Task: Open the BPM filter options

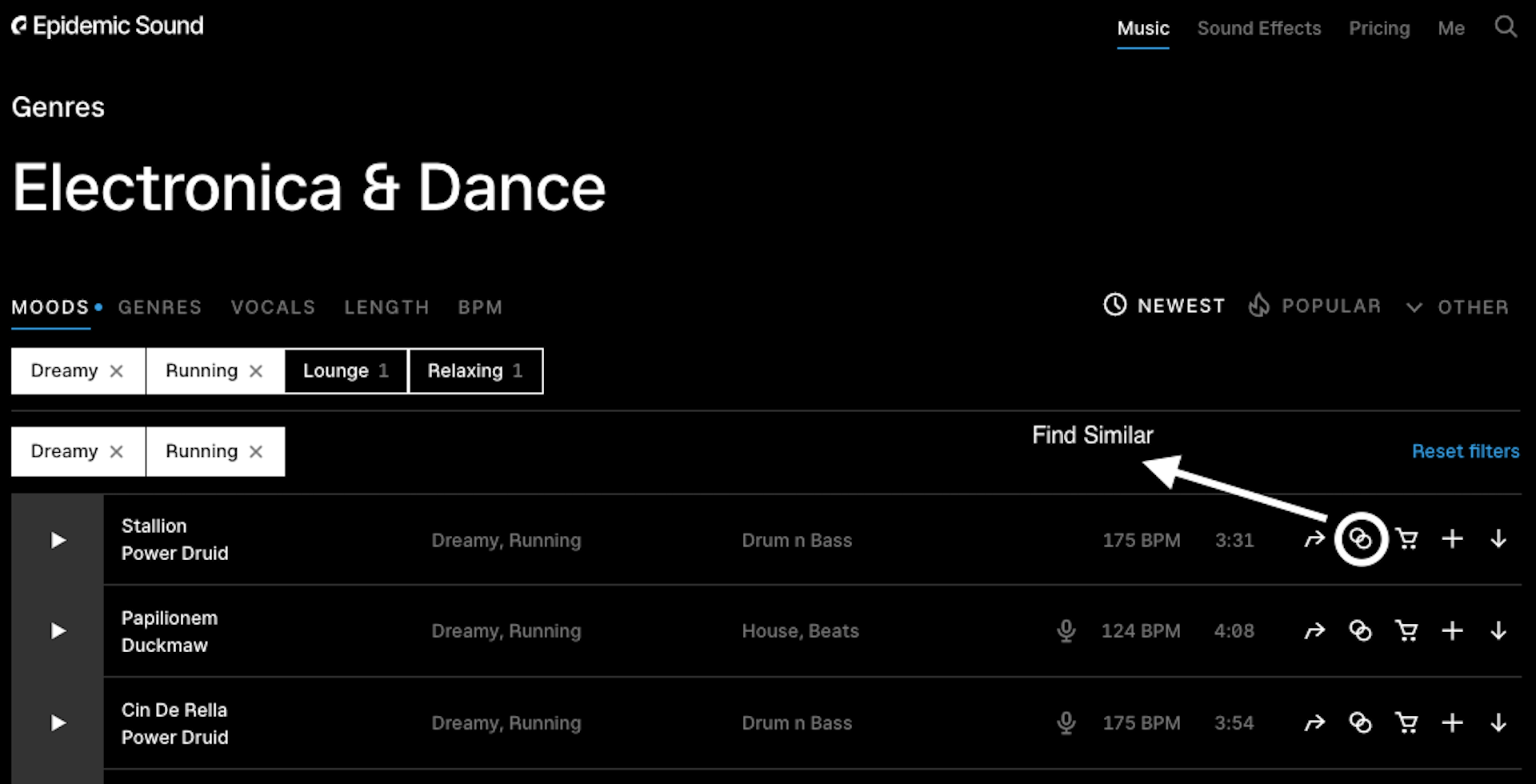Action: (480, 307)
